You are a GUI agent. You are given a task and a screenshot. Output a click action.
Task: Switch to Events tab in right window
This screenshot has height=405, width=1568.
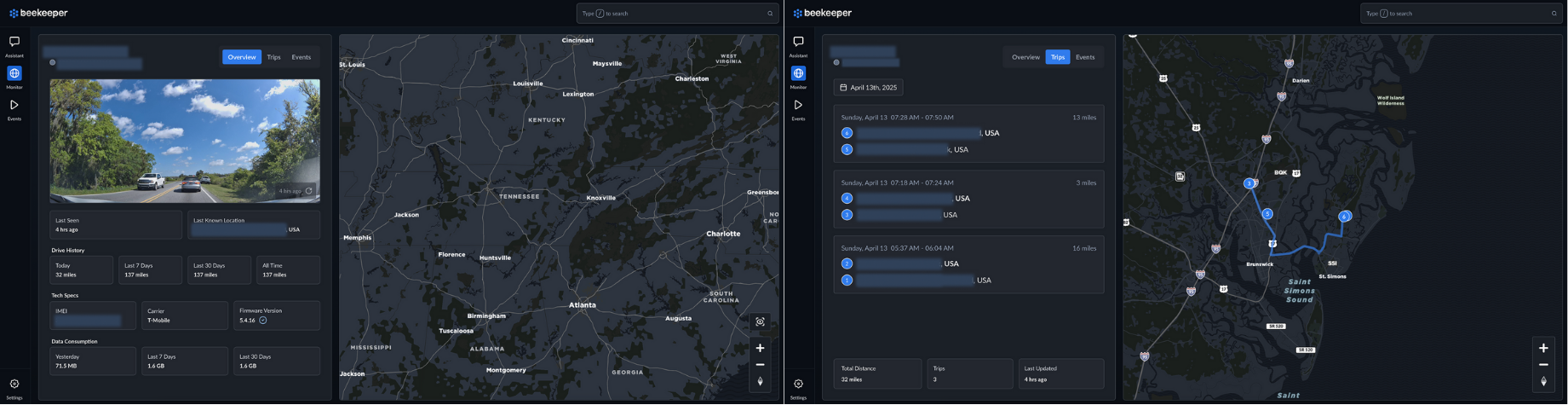(x=1085, y=57)
